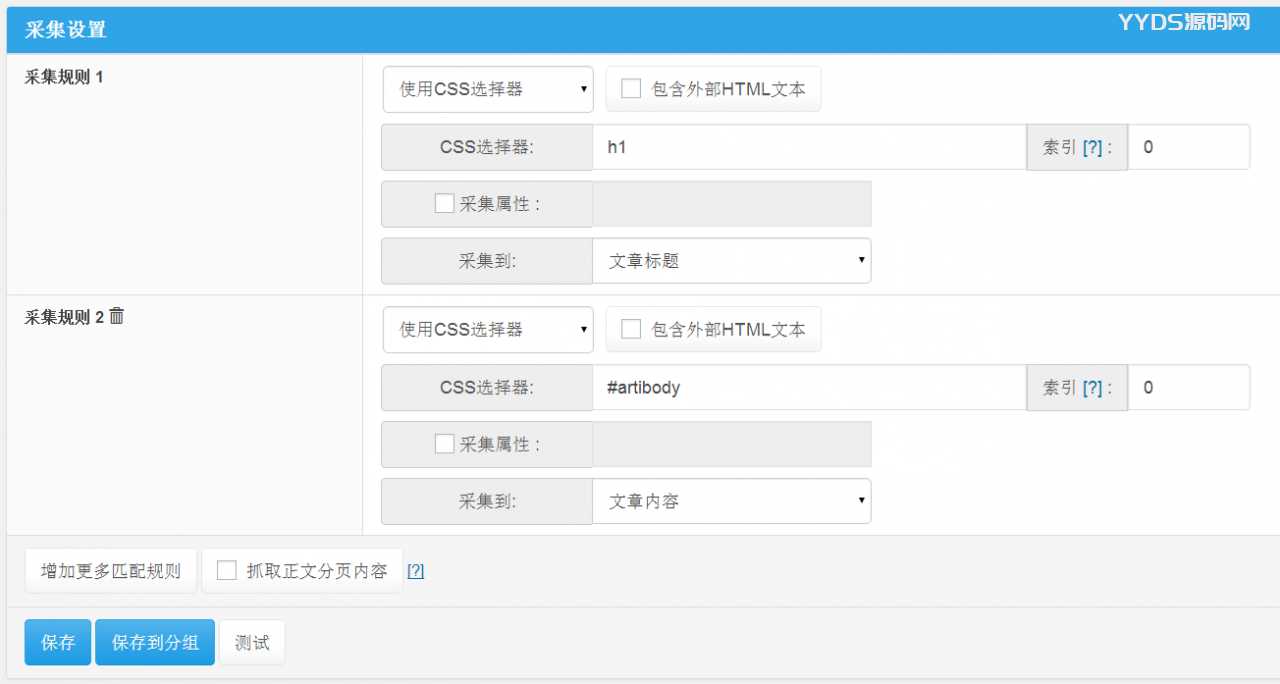Click the 索引 index field in rule 1
The width and height of the screenshot is (1280, 684).
(x=1188, y=147)
